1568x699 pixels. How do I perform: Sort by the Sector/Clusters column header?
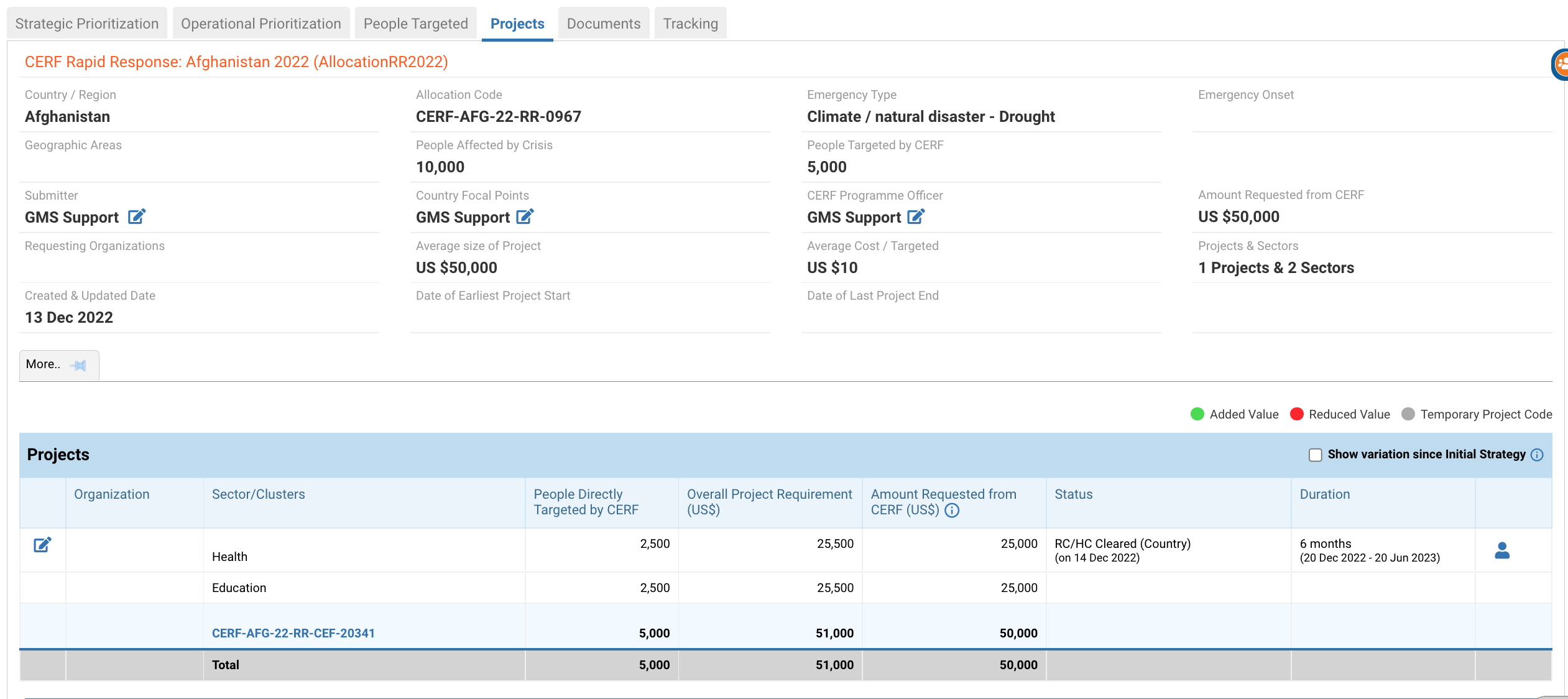[x=259, y=494]
